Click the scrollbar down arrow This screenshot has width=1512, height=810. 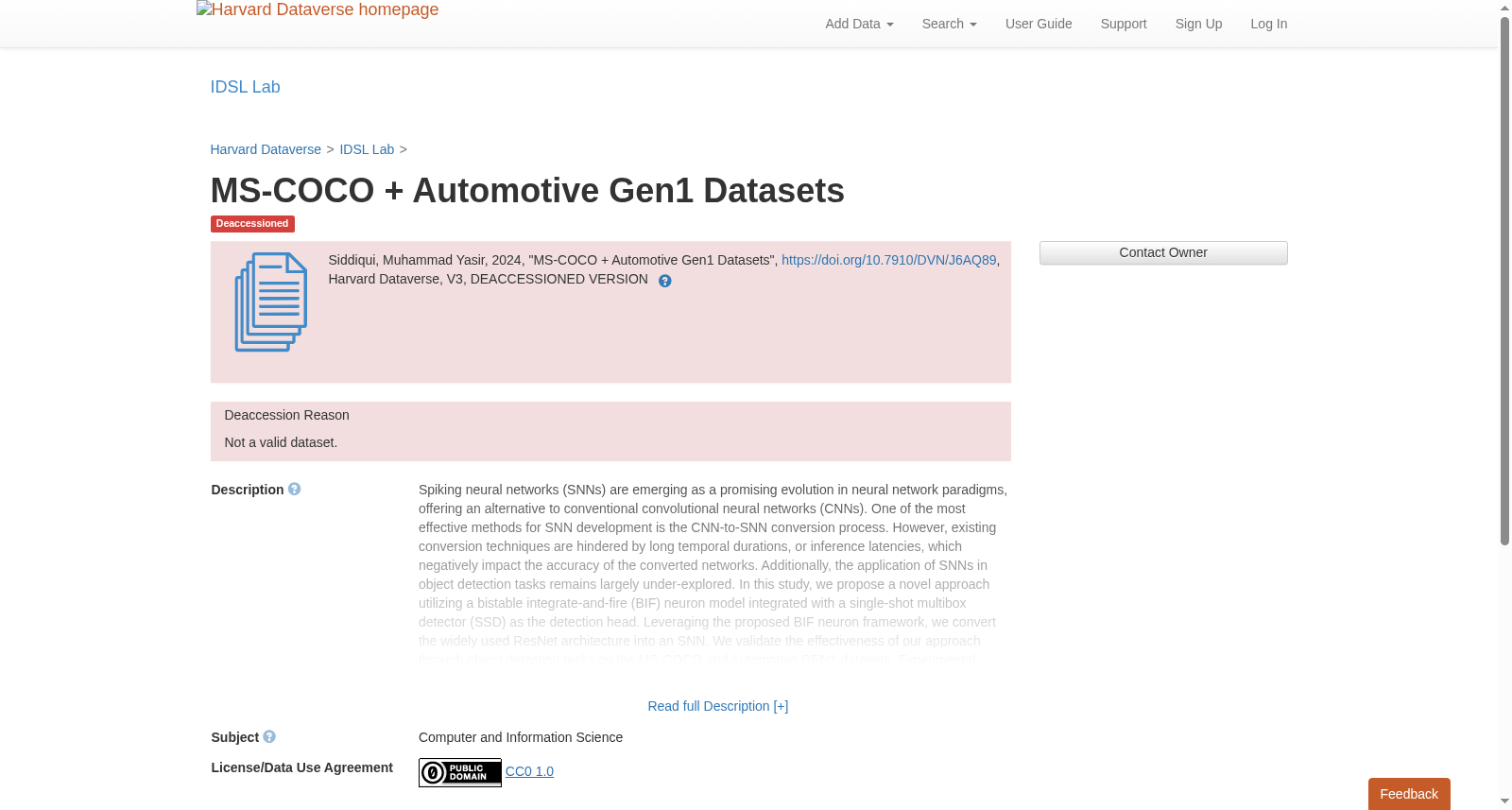point(1504,801)
